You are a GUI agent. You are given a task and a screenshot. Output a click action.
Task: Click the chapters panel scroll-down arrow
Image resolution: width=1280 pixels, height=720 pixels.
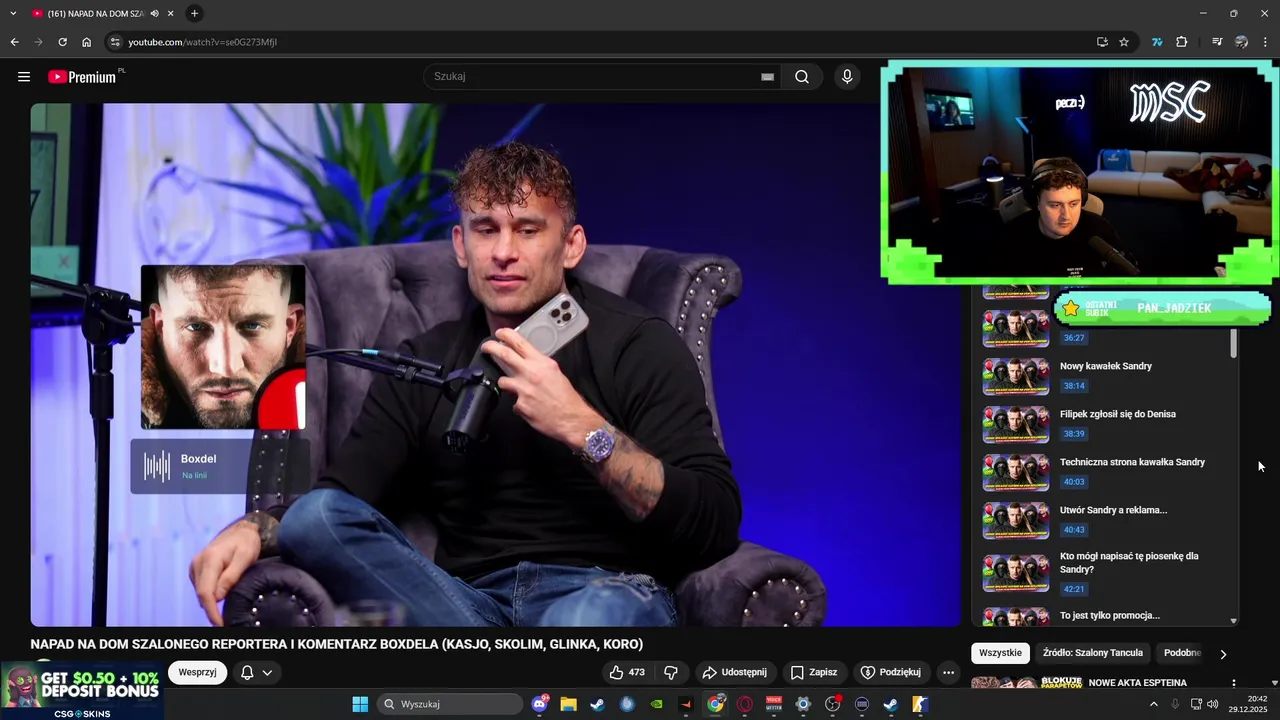pyautogui.click(x=1233, y=621)
